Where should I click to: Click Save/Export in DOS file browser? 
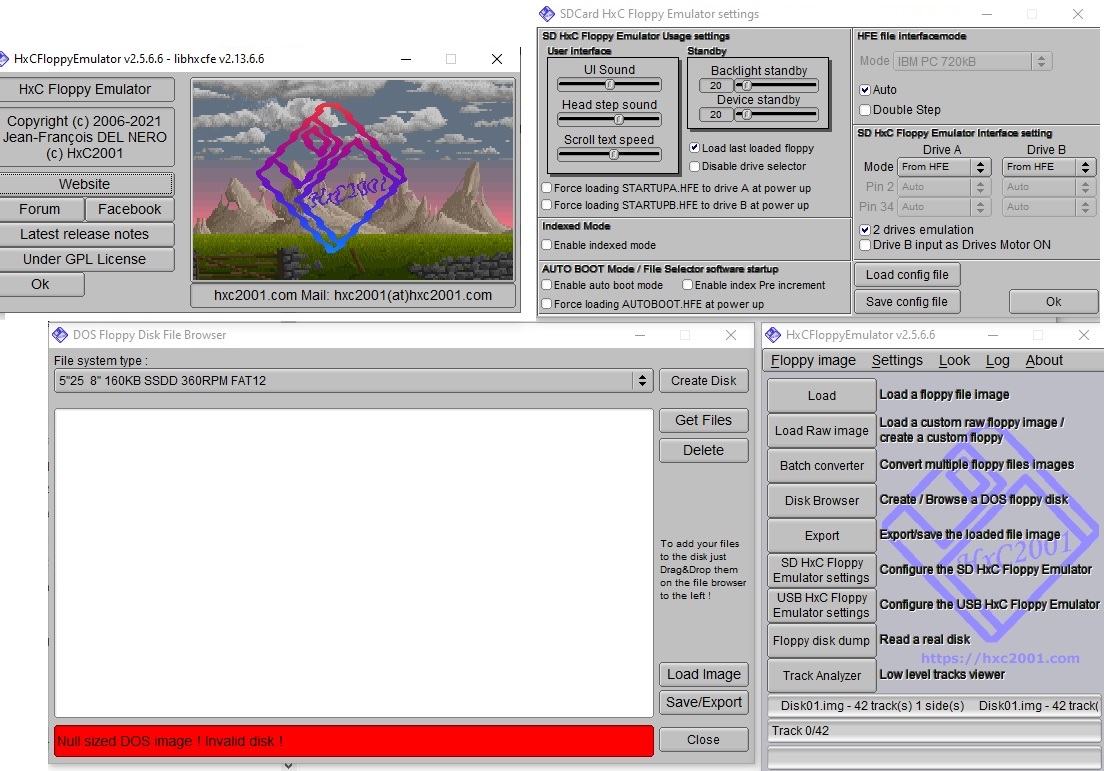[703, 702]
